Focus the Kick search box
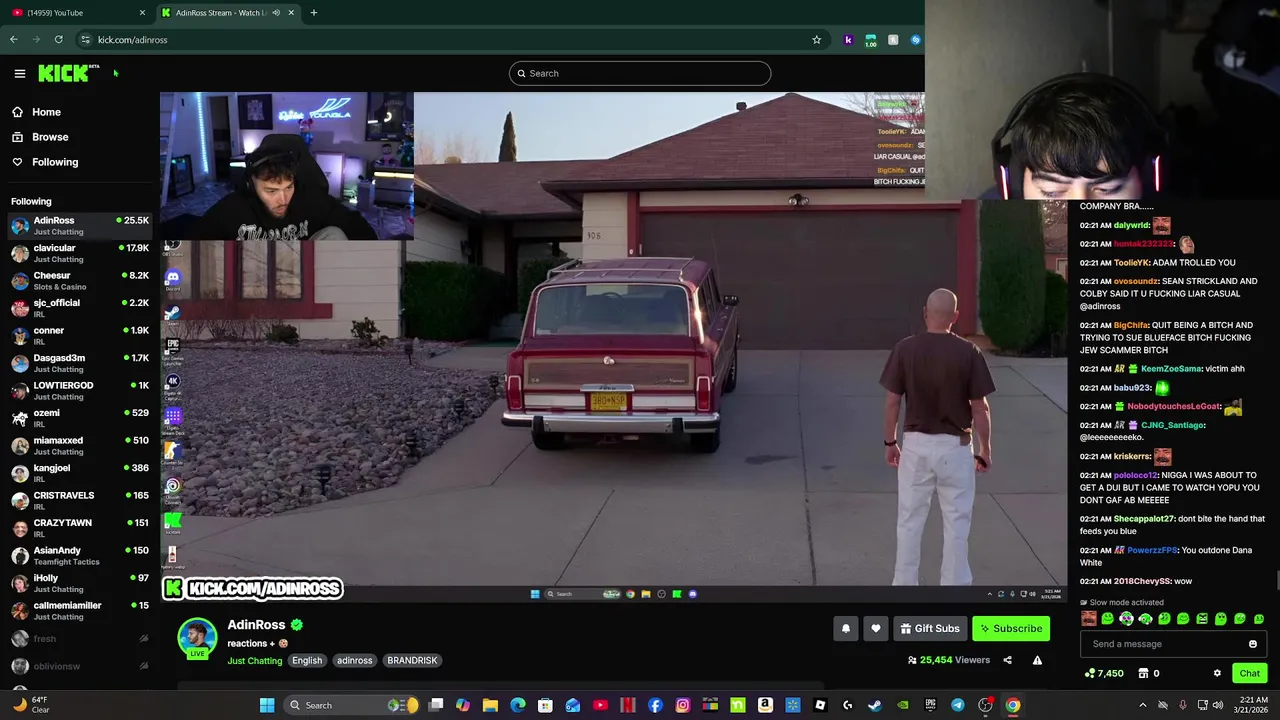The image size is (1280, 720). point(640,73)
